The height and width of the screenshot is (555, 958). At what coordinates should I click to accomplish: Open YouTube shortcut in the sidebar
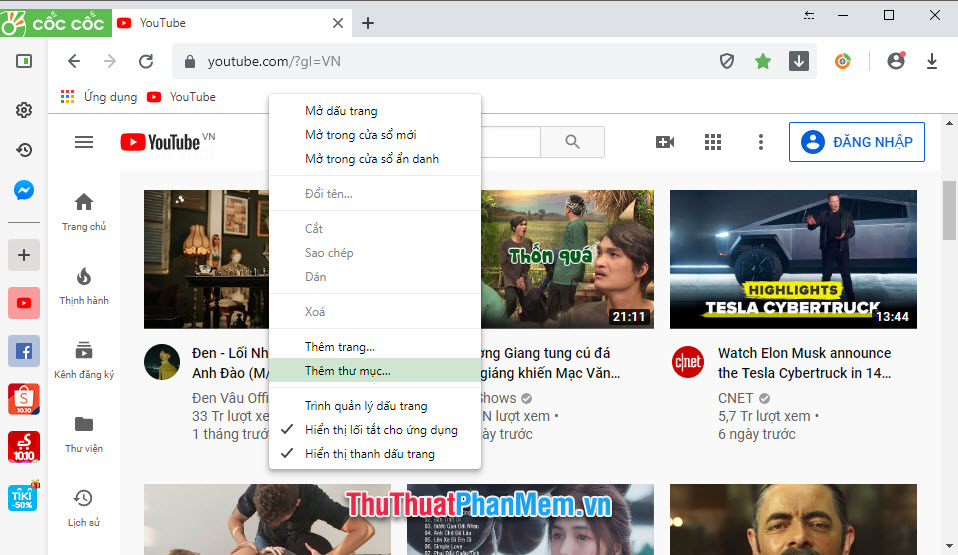24,303
